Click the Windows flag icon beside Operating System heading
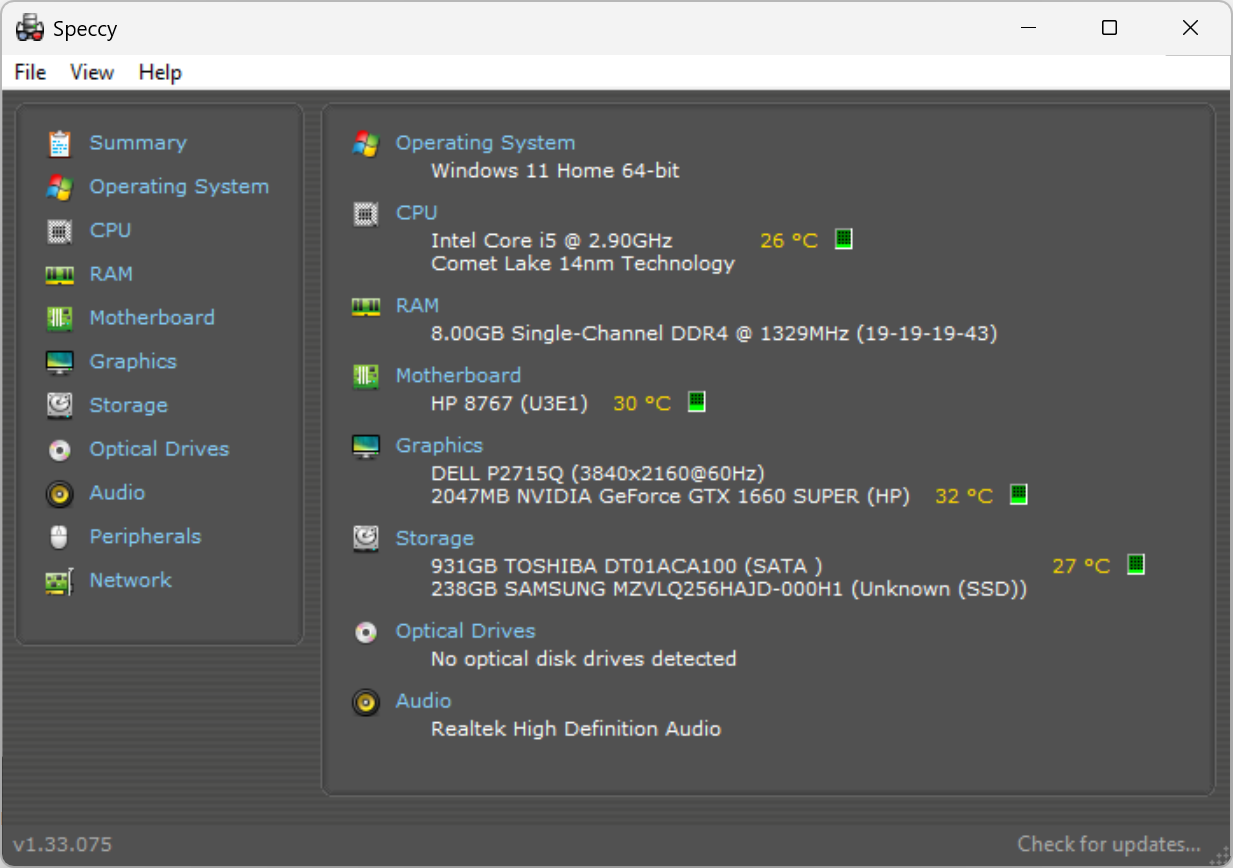The height and width of the screenshot is (868, 1233). coord(366,144)
